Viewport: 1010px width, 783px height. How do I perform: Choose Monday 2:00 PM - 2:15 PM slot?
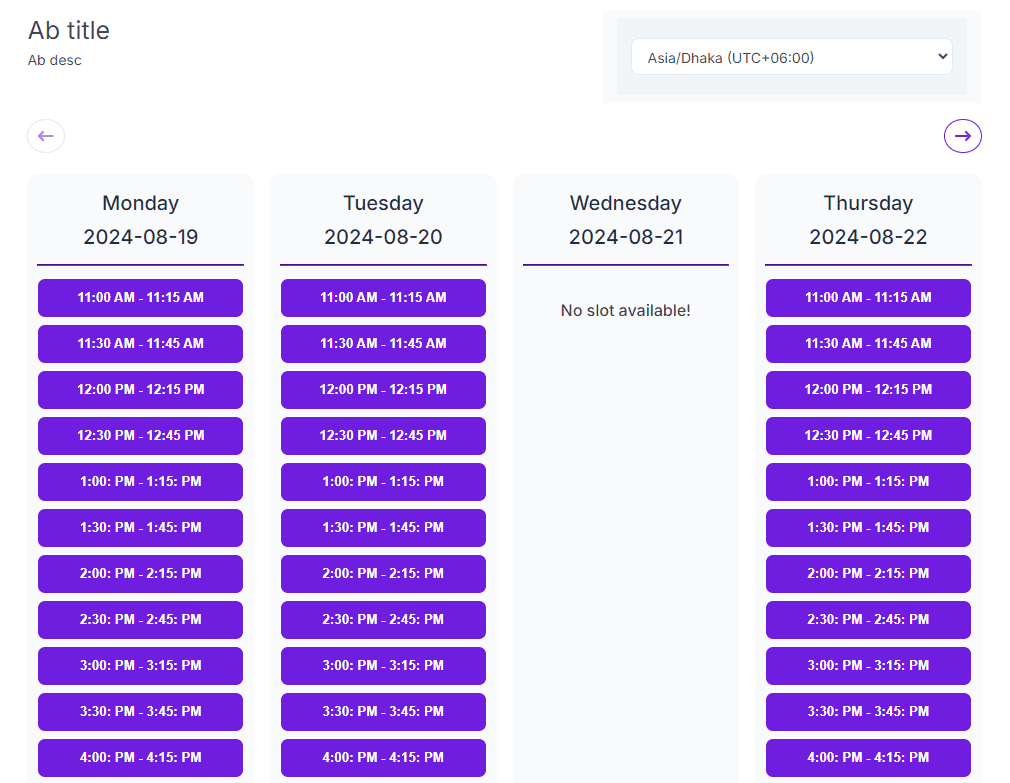(140, 574)
